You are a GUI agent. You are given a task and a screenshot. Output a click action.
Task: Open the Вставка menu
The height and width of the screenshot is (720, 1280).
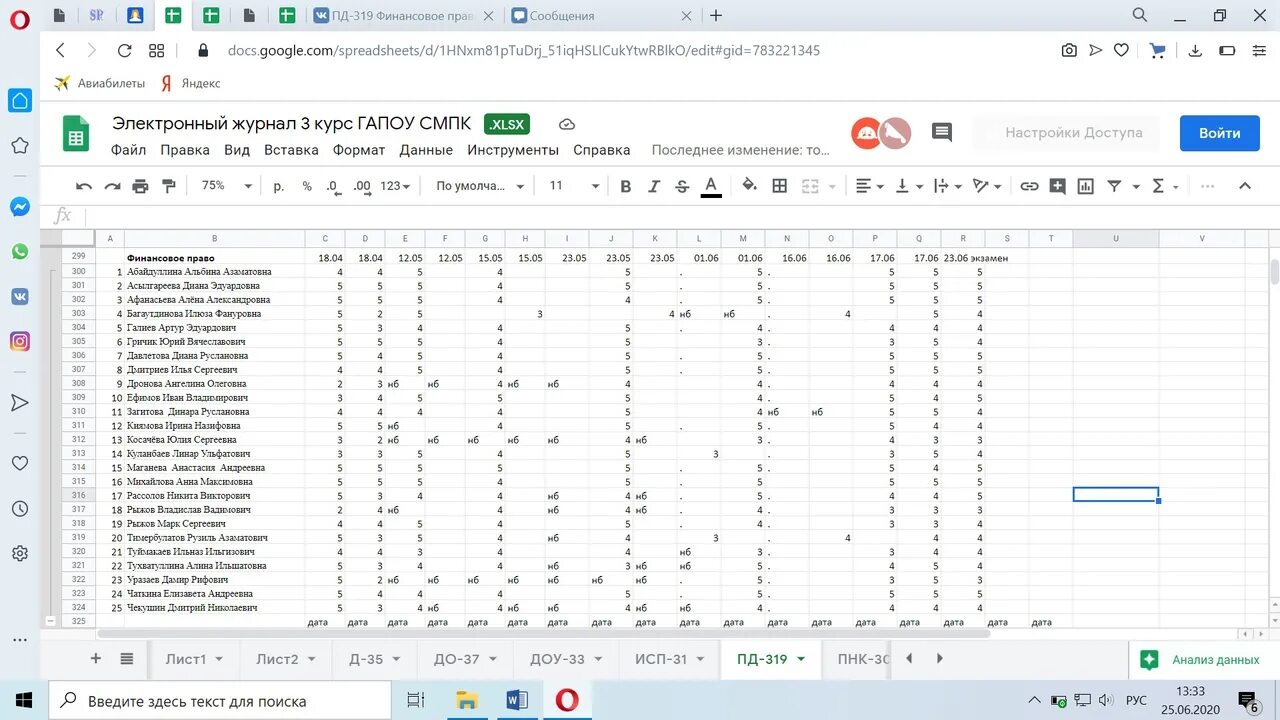(x=291, y=150)
